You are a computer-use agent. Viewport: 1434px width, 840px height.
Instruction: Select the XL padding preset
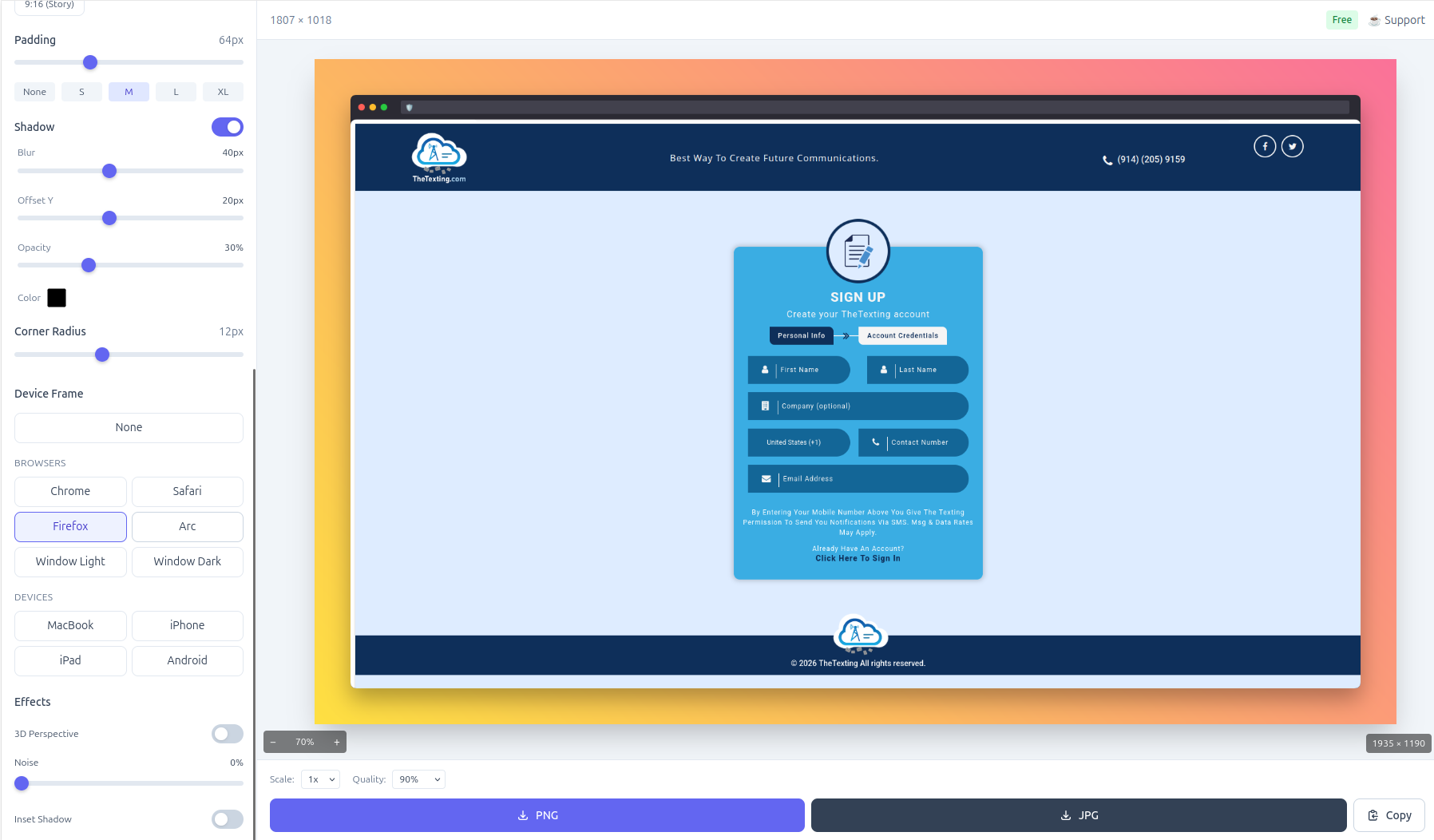[x=223, y=92]
